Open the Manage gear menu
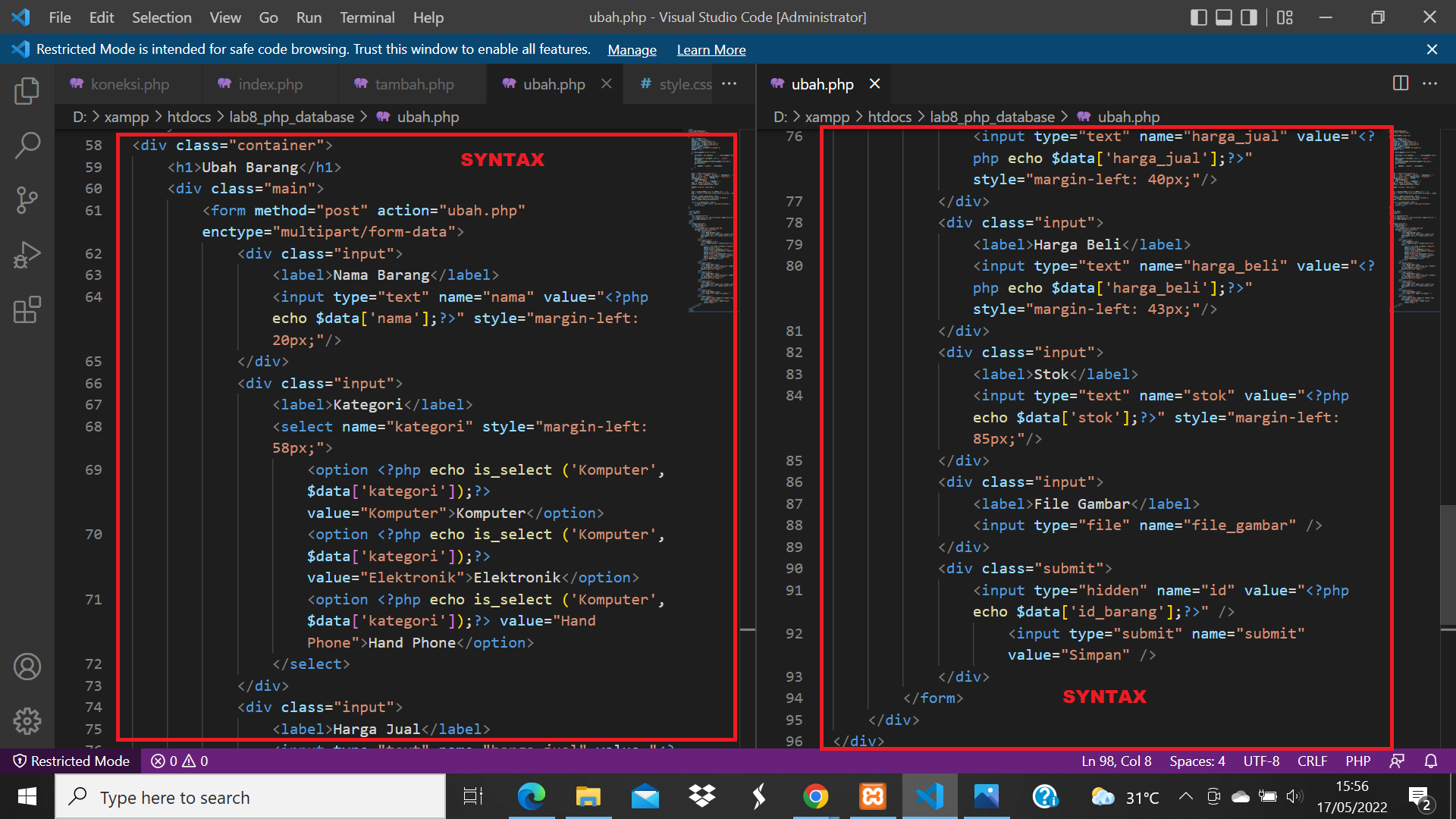1456x819 pixels. [x=27, y=721]
